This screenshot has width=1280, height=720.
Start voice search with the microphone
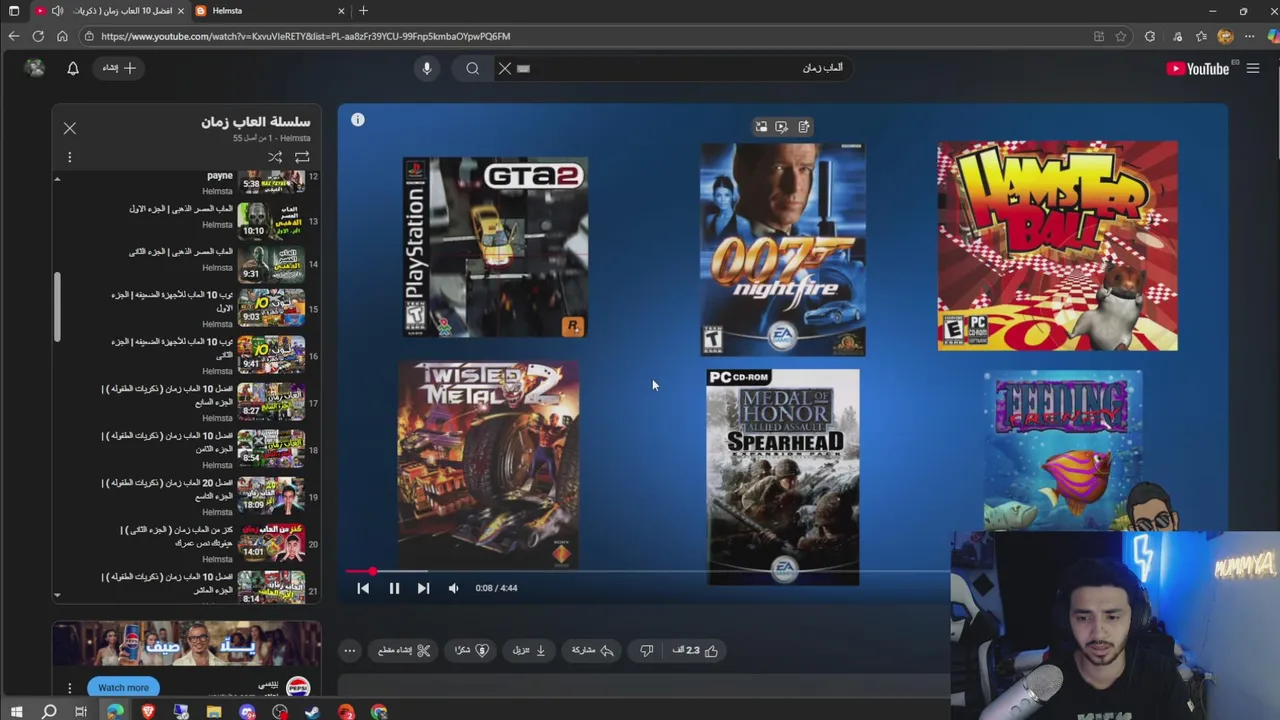click(x=427, y=68)
